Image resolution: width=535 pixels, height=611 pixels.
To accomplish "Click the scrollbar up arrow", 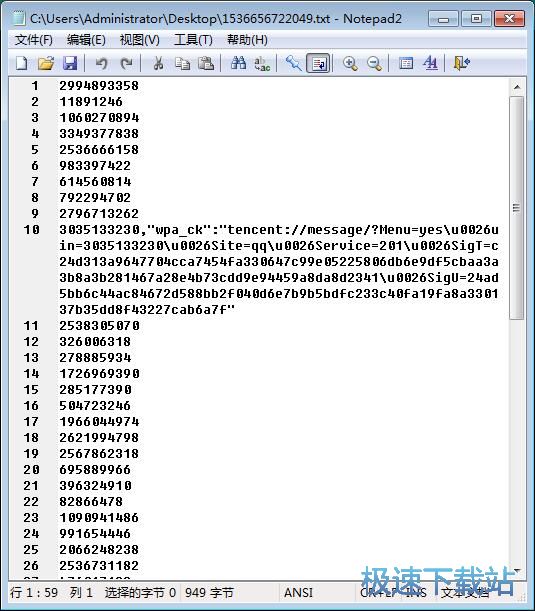I will coord(517,87).
